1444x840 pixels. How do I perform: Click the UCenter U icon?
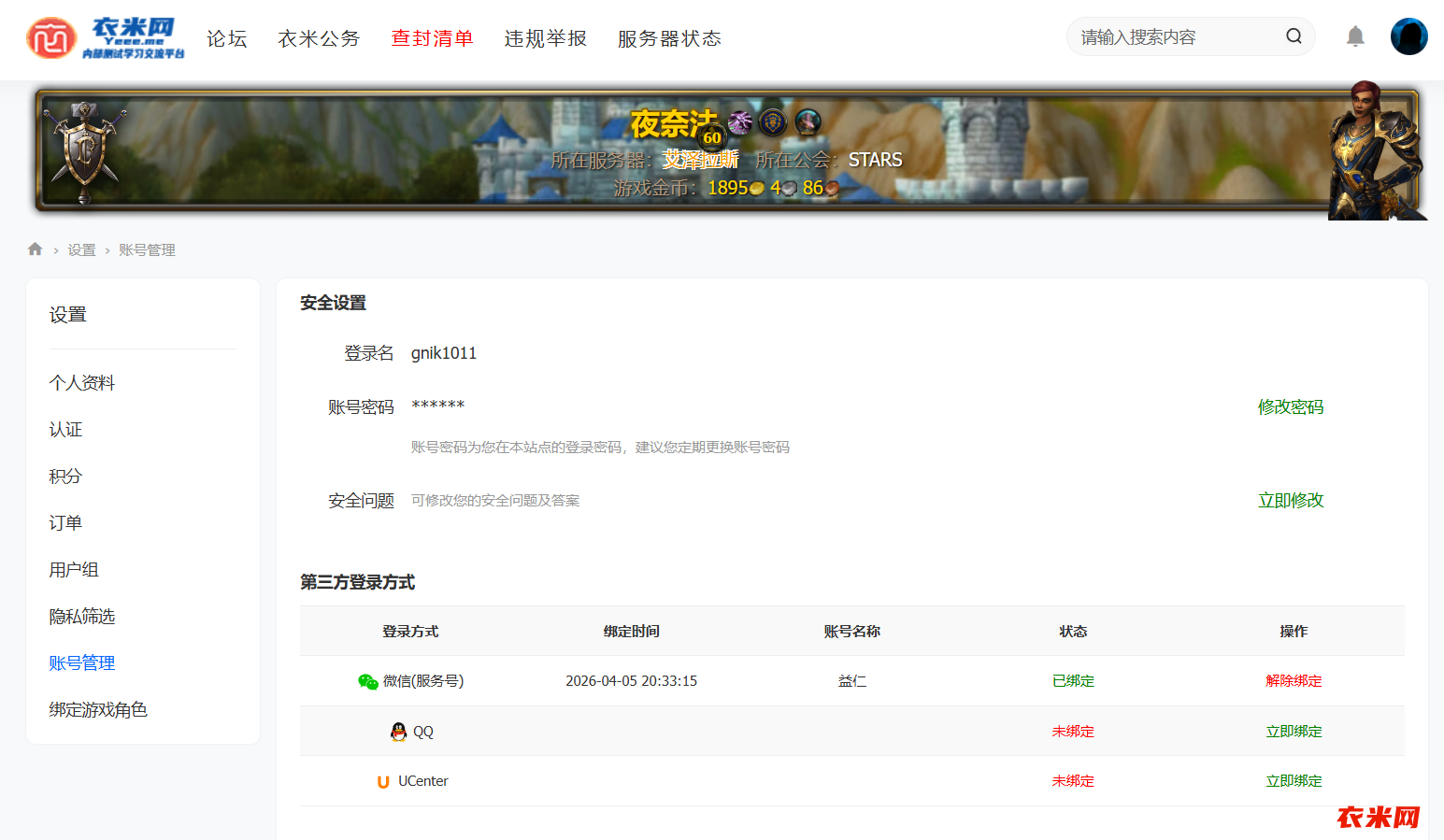pos(383,782)
